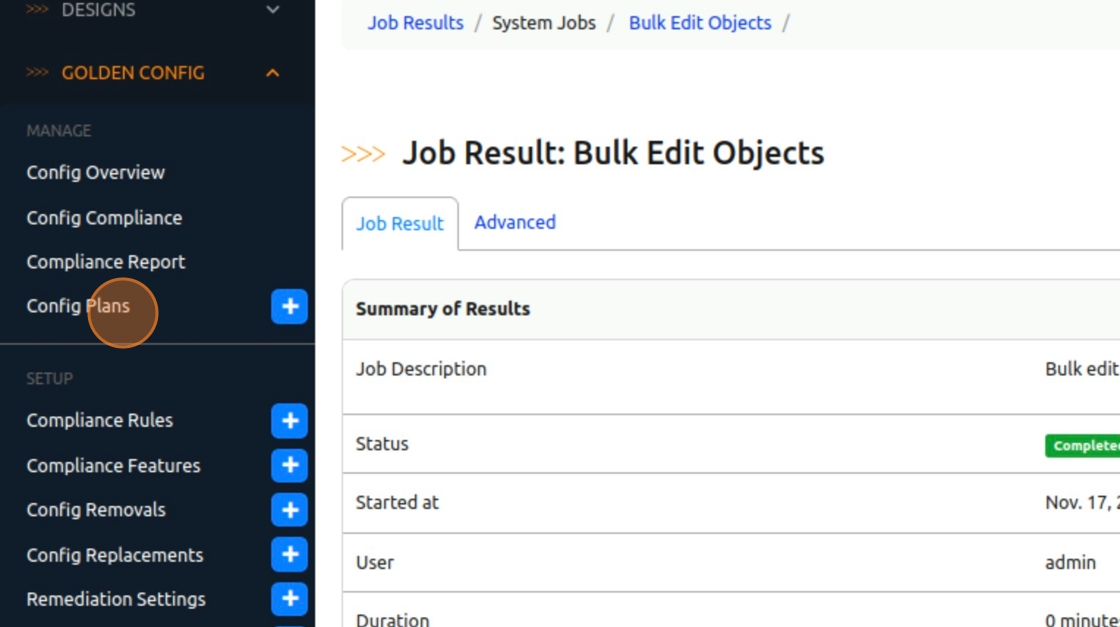This screenshot has height=627, width=1120.
Task: Open the Compliance Report menu item
Action: point(106,262)
